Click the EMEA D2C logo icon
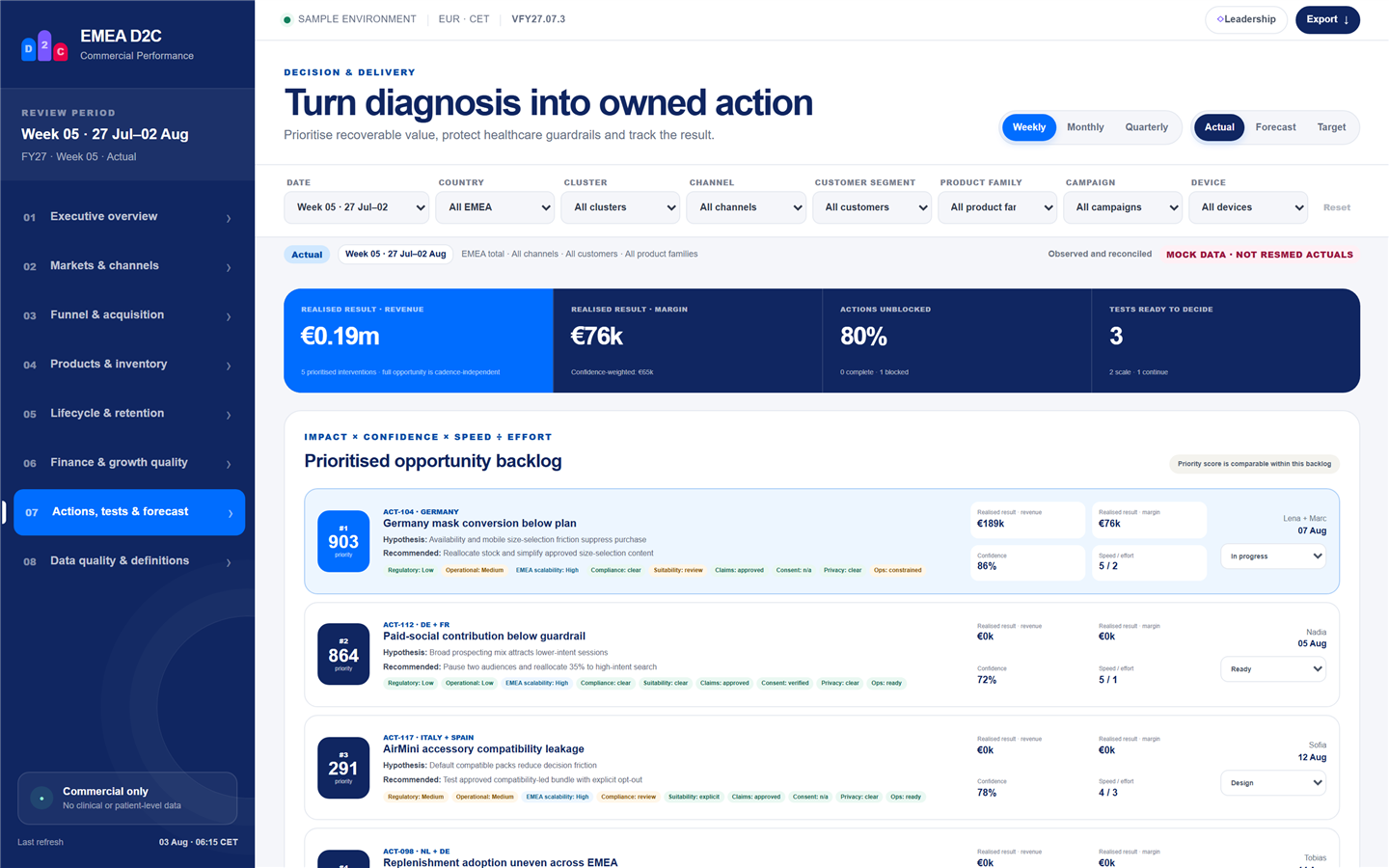 coord(44,45)
